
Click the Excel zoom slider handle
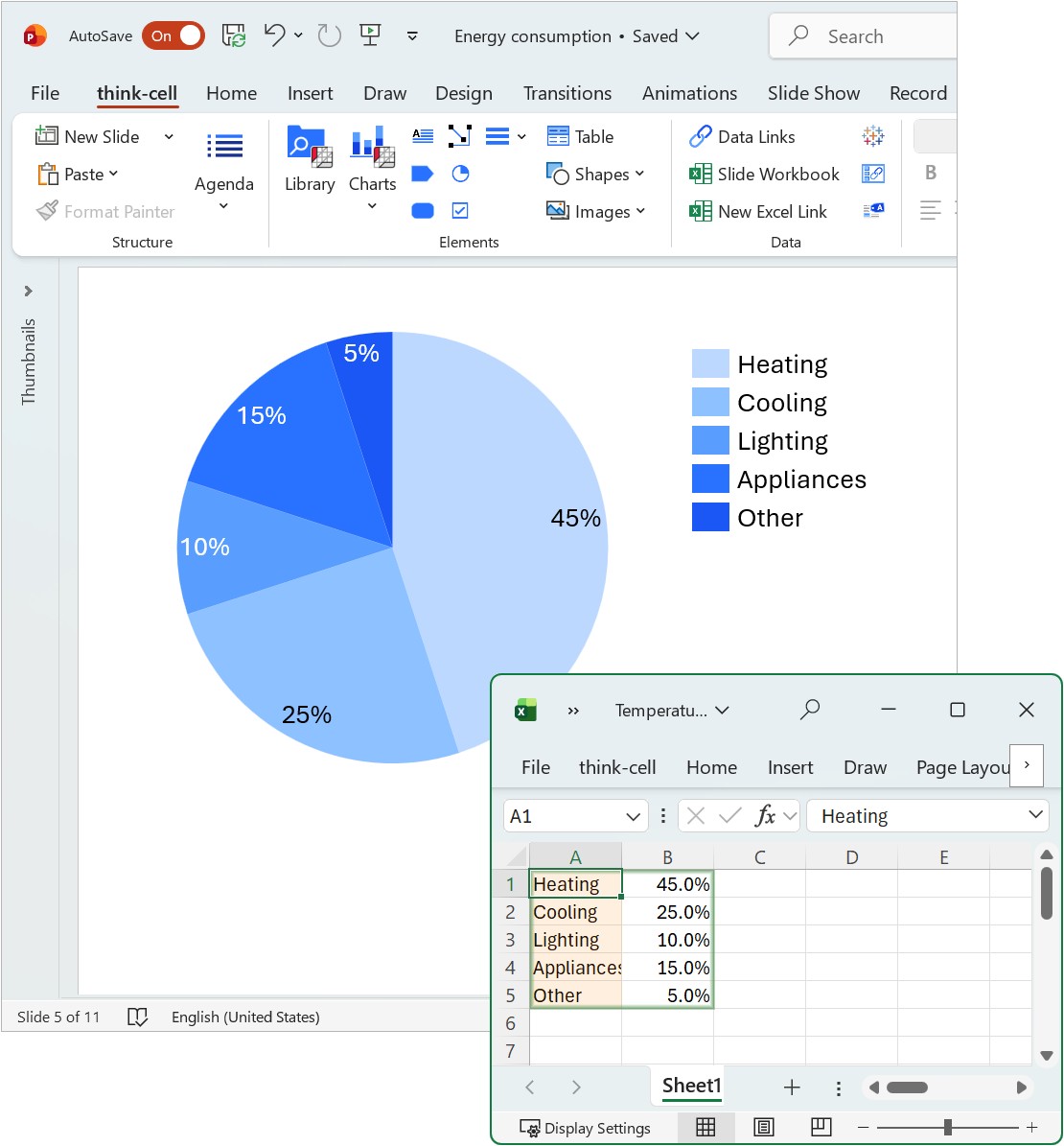coord(947,1128)
